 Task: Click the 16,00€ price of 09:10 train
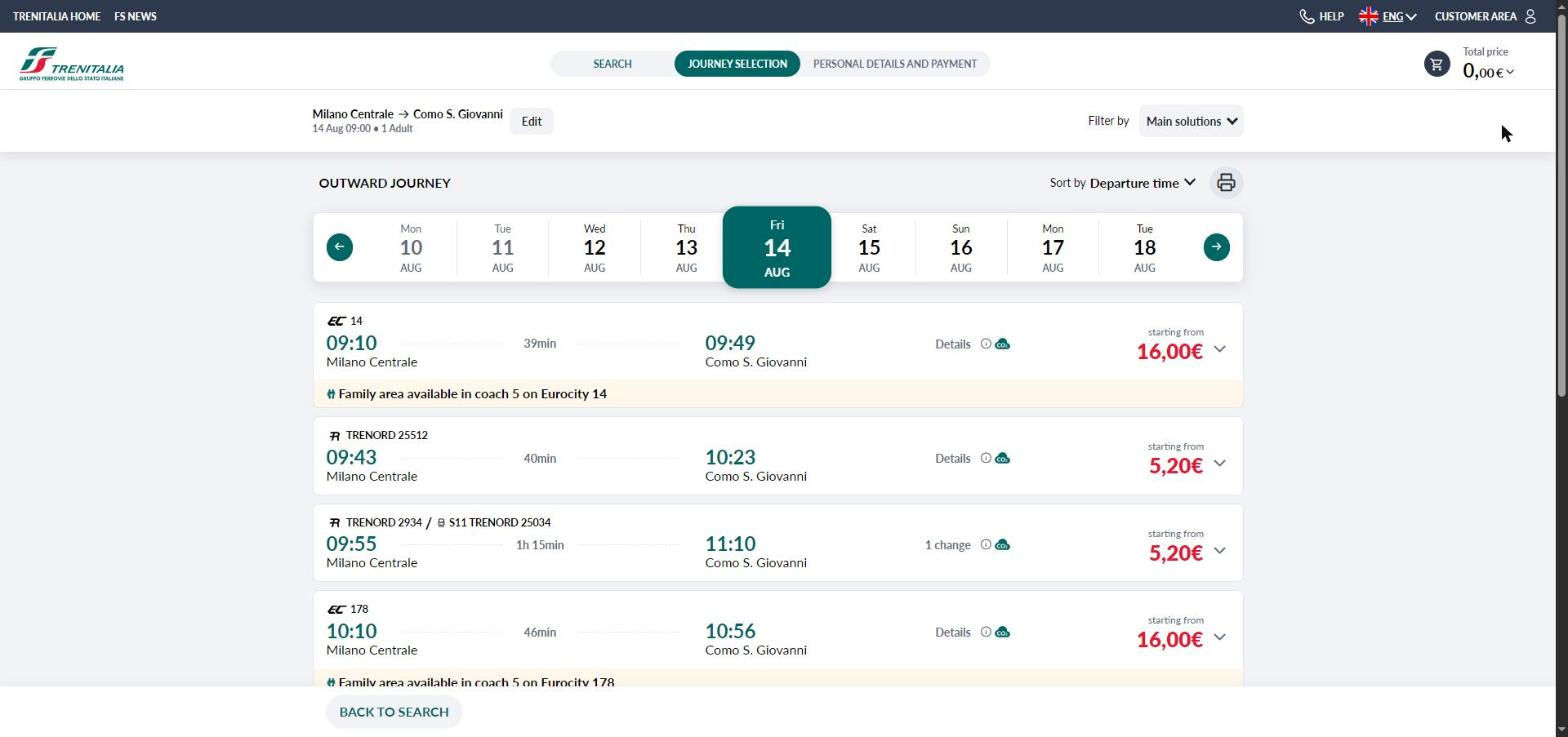pos(1169,351)
